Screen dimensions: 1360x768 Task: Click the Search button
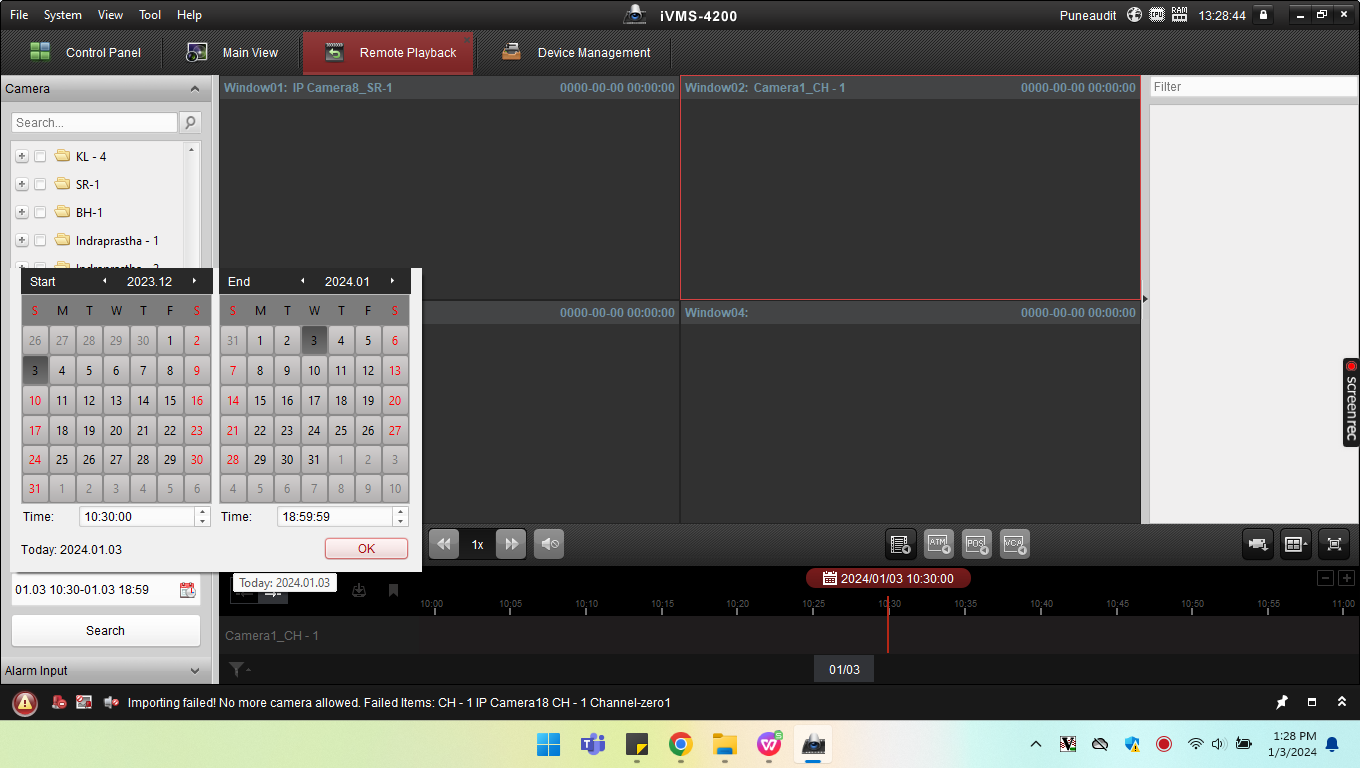coord(105,631)
